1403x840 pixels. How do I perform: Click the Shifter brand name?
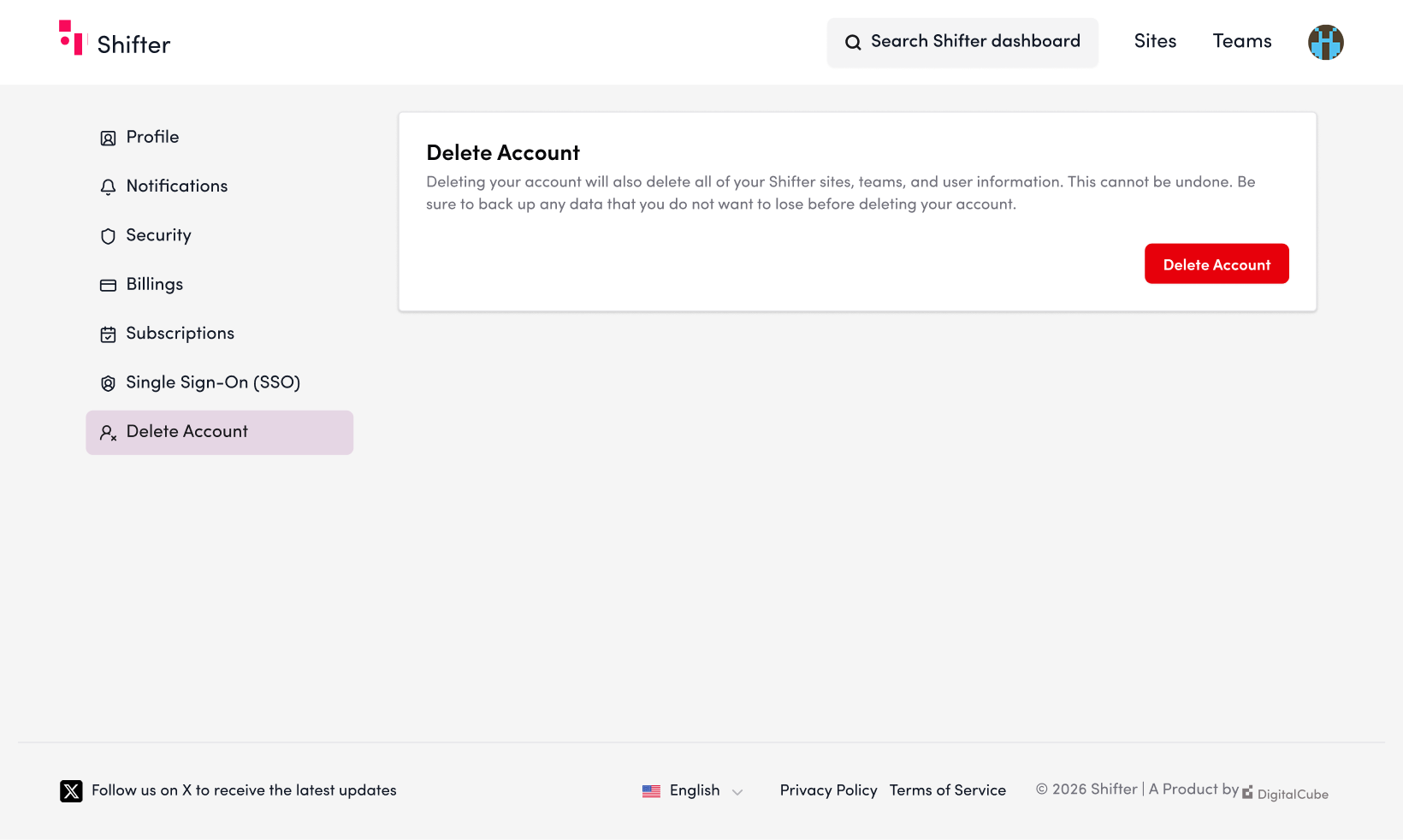tap(133, 44)
